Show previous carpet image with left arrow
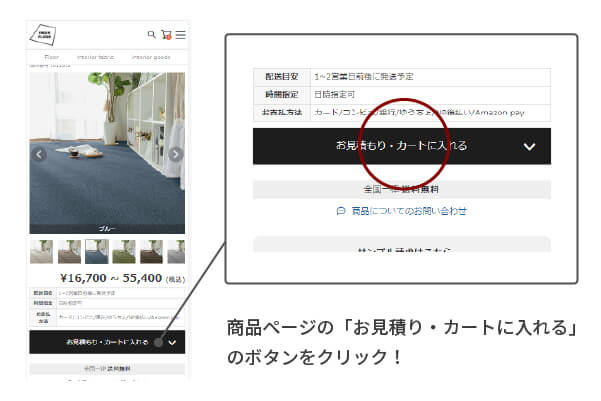This screenshot has height=401, width=601. click(x=40, y=154)
